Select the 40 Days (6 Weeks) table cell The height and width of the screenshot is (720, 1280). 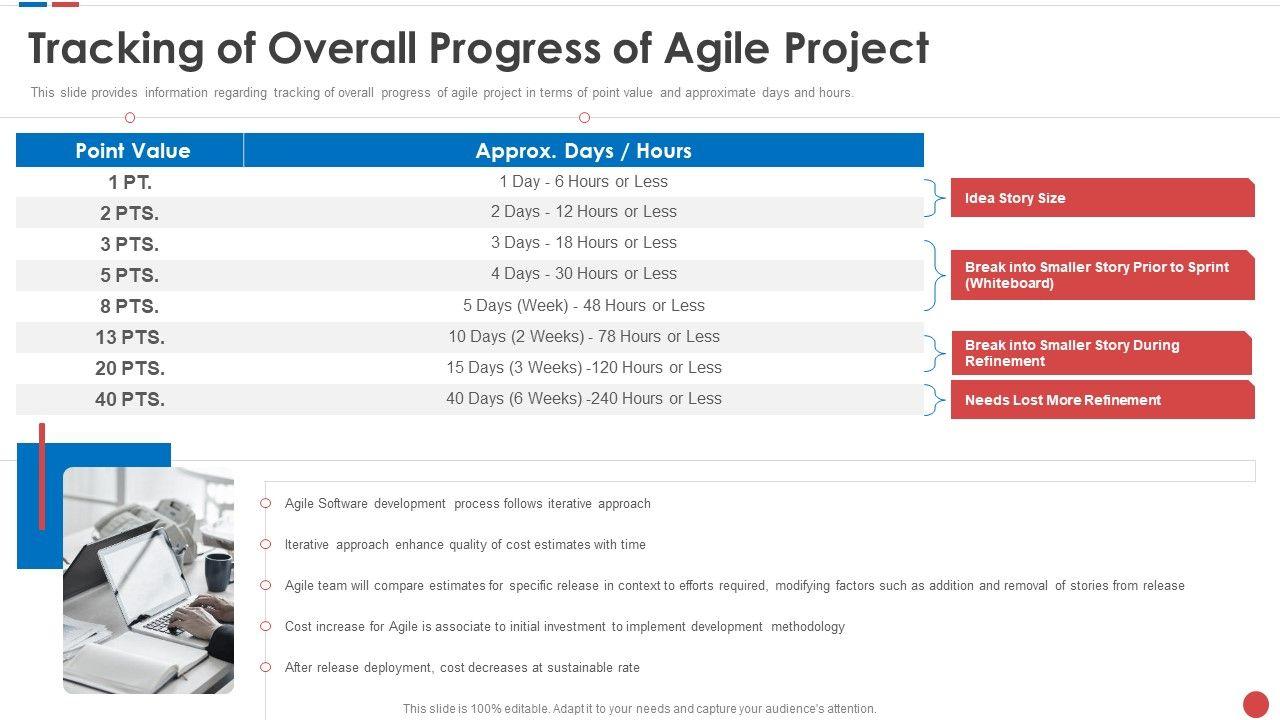(x=583, y=399)
